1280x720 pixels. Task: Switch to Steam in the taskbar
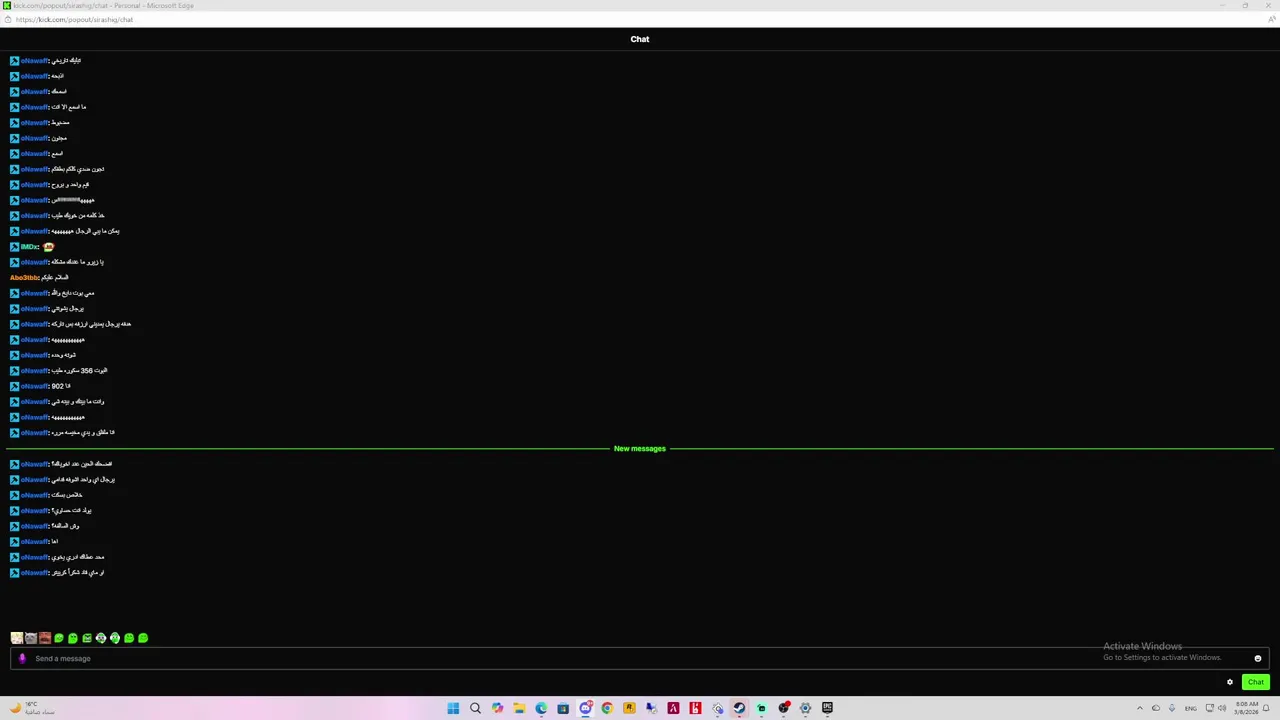[739, 708]
